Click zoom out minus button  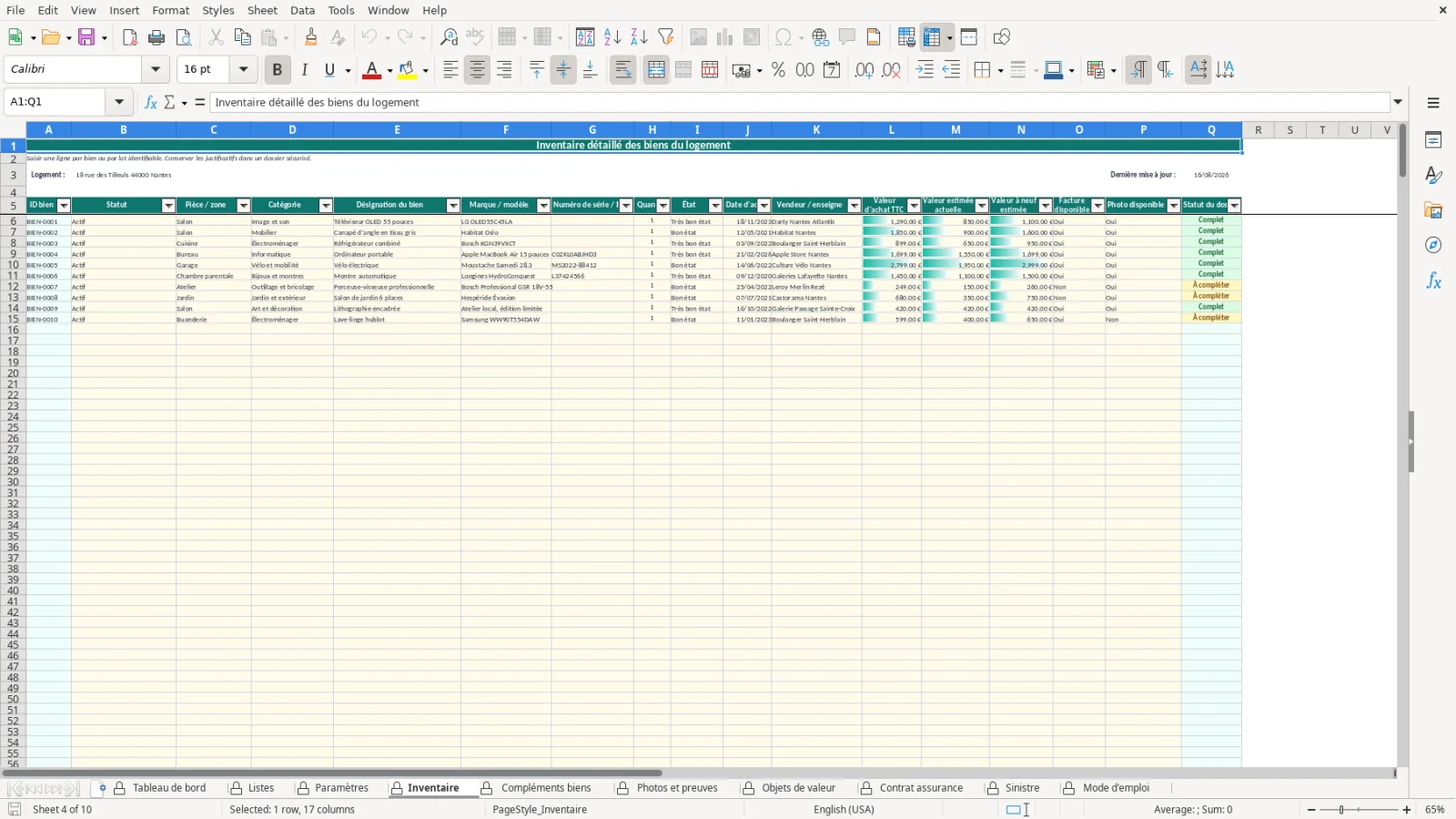[x=1311, y=810]
